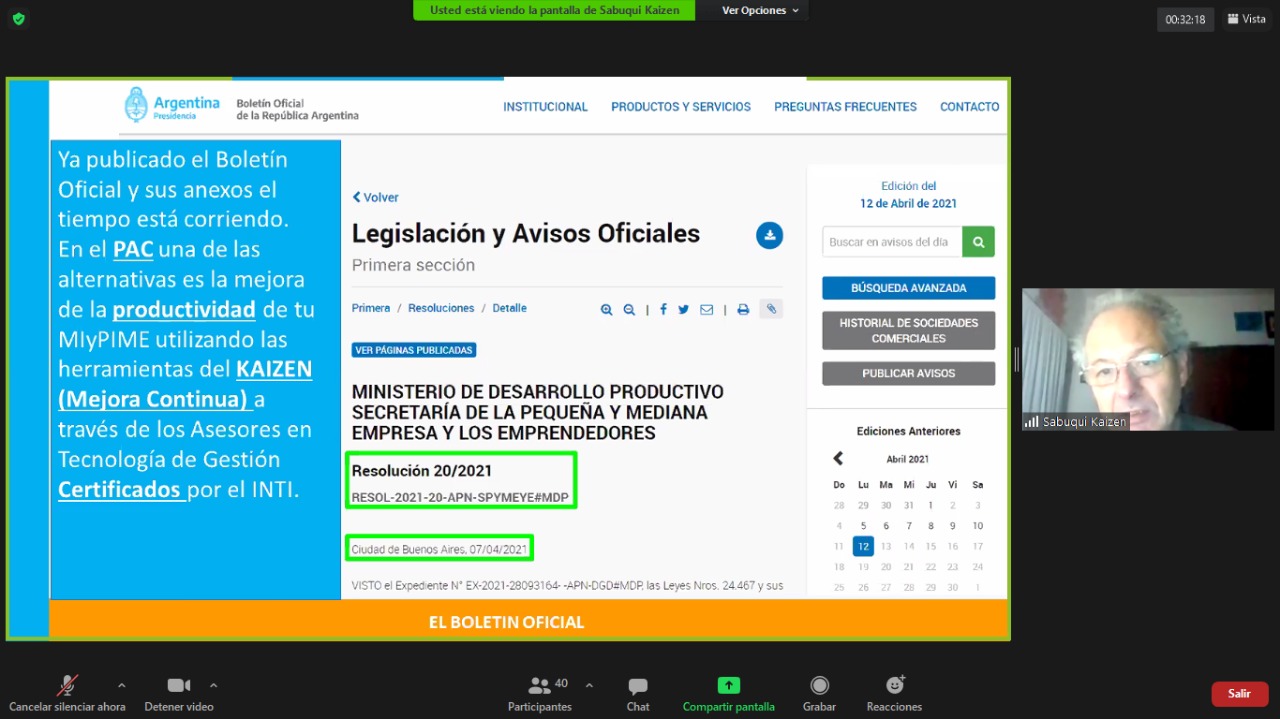Click Sabuqui Kaizen video thumbnail
The image size is (1280, 719).
coord(1148,360)
